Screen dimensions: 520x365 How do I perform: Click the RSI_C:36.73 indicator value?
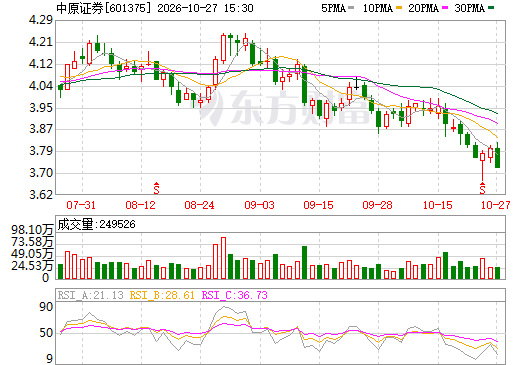[x=235, y=295]
